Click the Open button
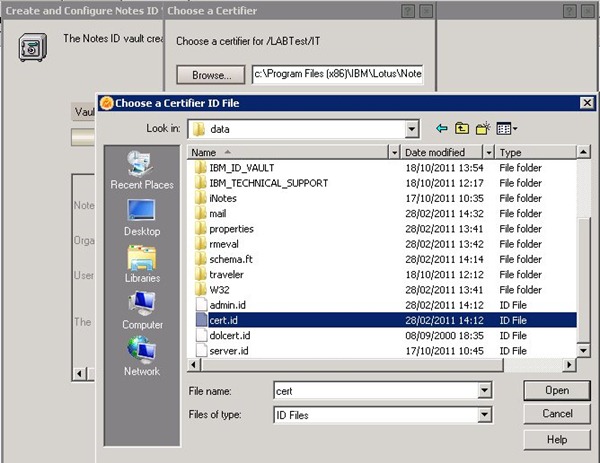 [557, 390]
